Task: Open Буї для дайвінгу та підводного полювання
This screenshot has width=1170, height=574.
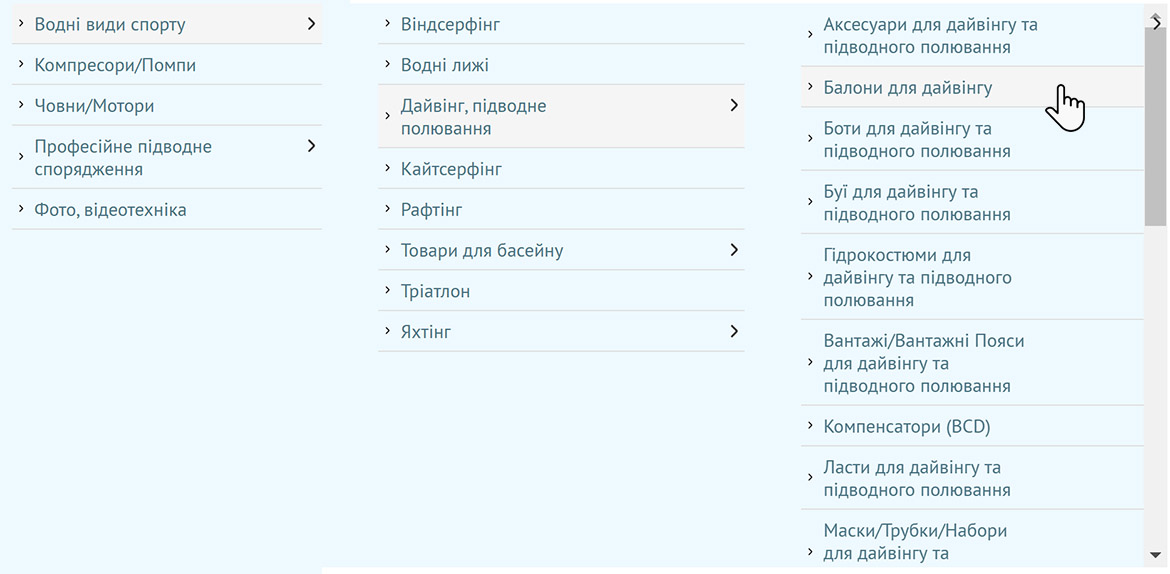Action: [916, 203]
